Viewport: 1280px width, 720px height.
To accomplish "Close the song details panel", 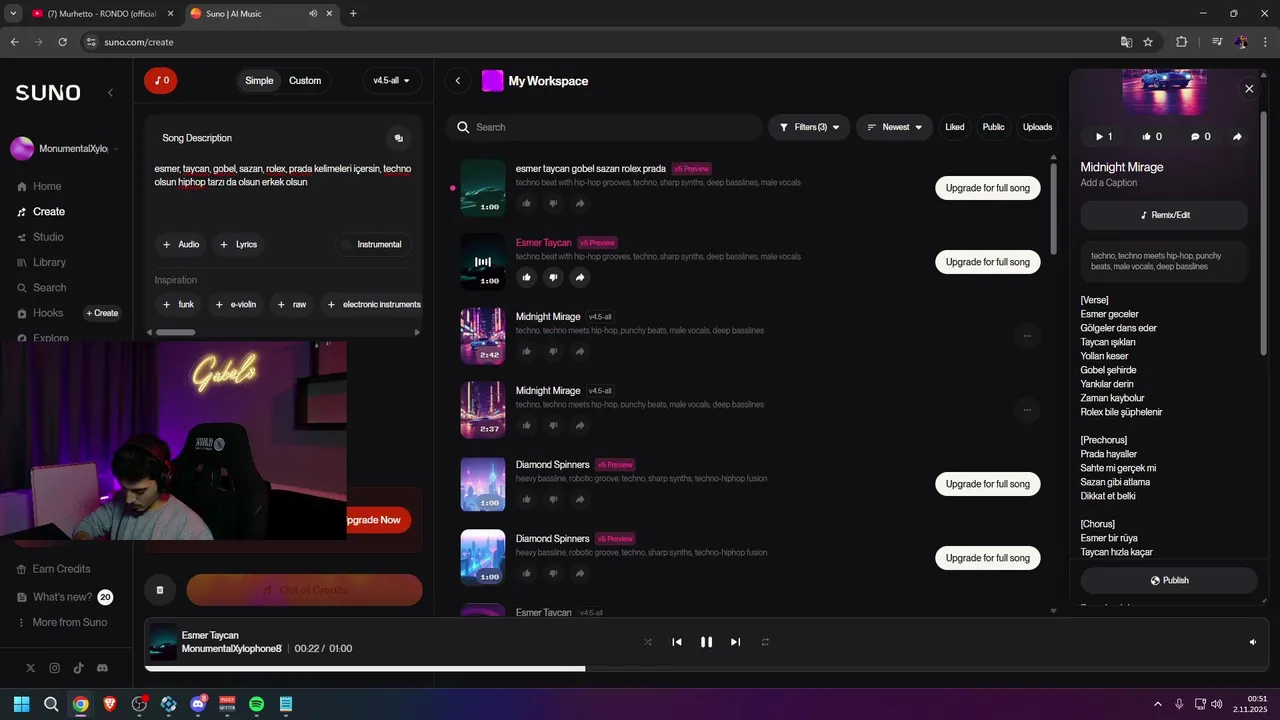I will 1249,89.
